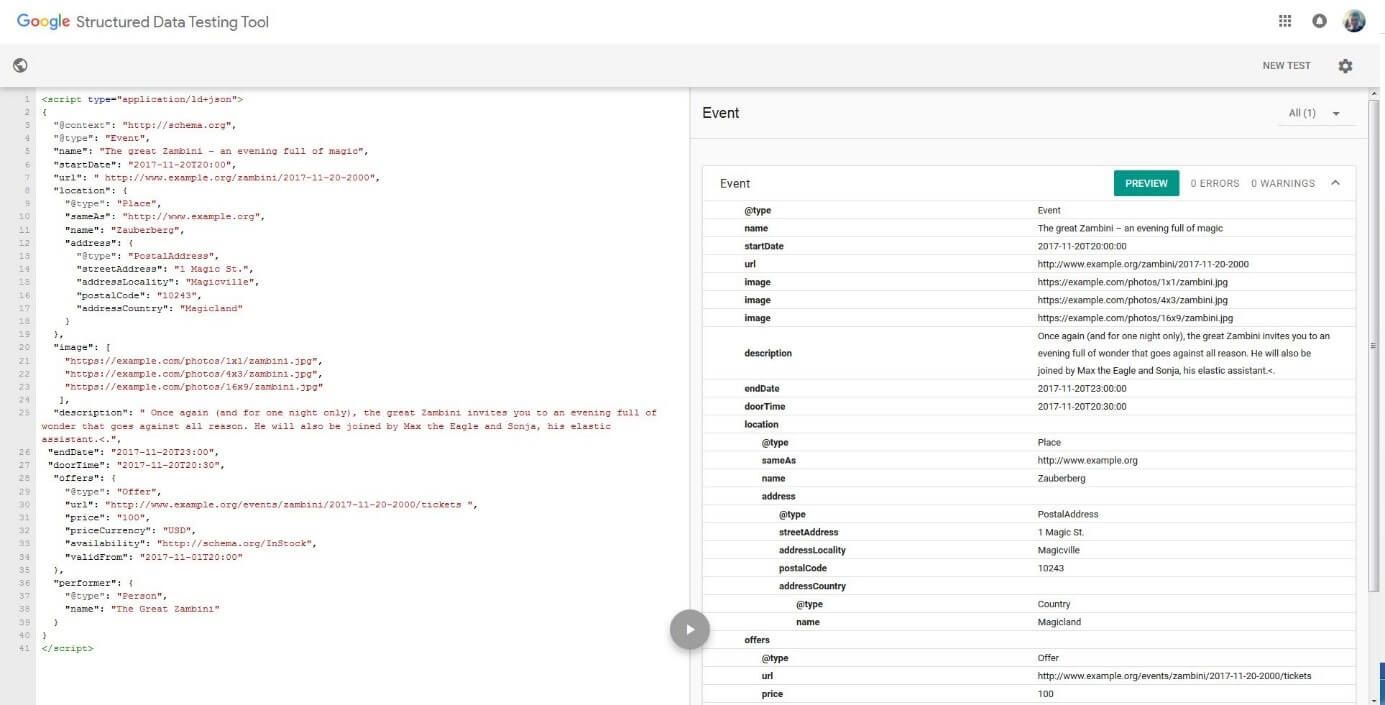This screenshot has width=1385, height=705.
Task: Click image value 16x9/zambini.jpg
Action: (x=1135, y=318)
